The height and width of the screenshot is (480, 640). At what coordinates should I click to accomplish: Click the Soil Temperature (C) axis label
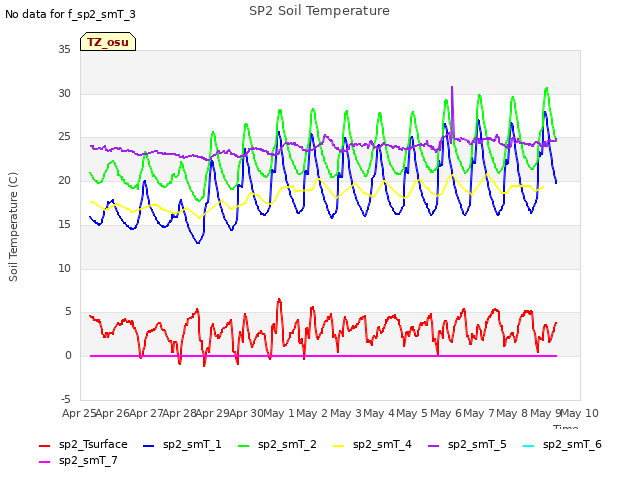click(x=13, y=227)
